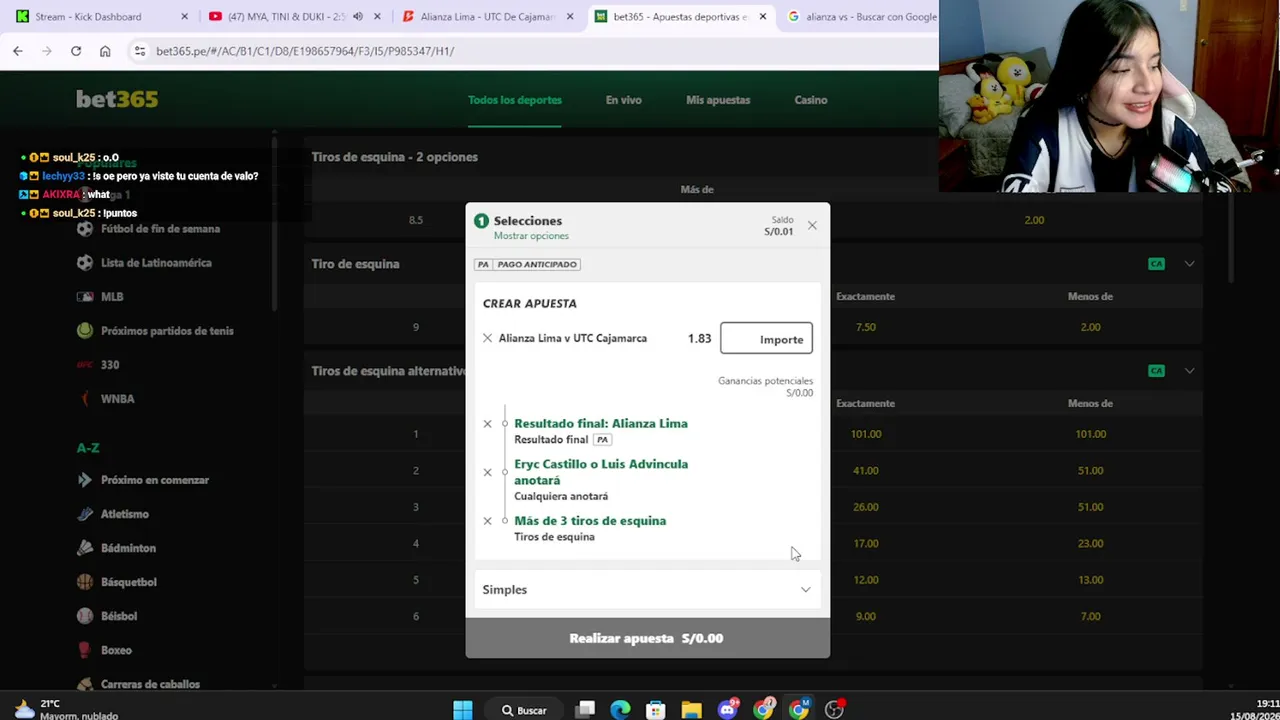
Task: Open Discord from the taskbar
Action: 728,710
